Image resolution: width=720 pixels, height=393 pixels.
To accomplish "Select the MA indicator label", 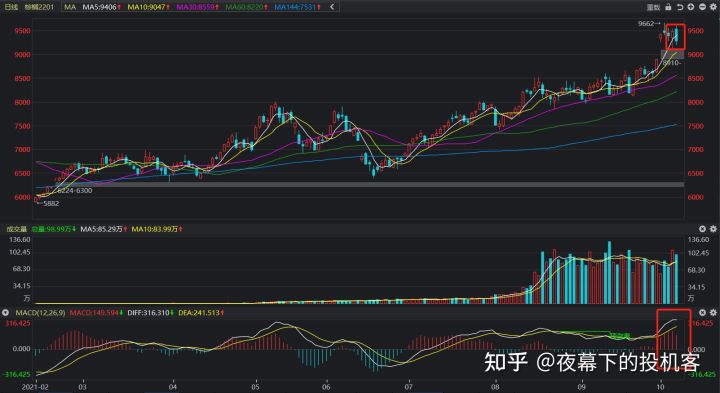I will click(70, 7).
